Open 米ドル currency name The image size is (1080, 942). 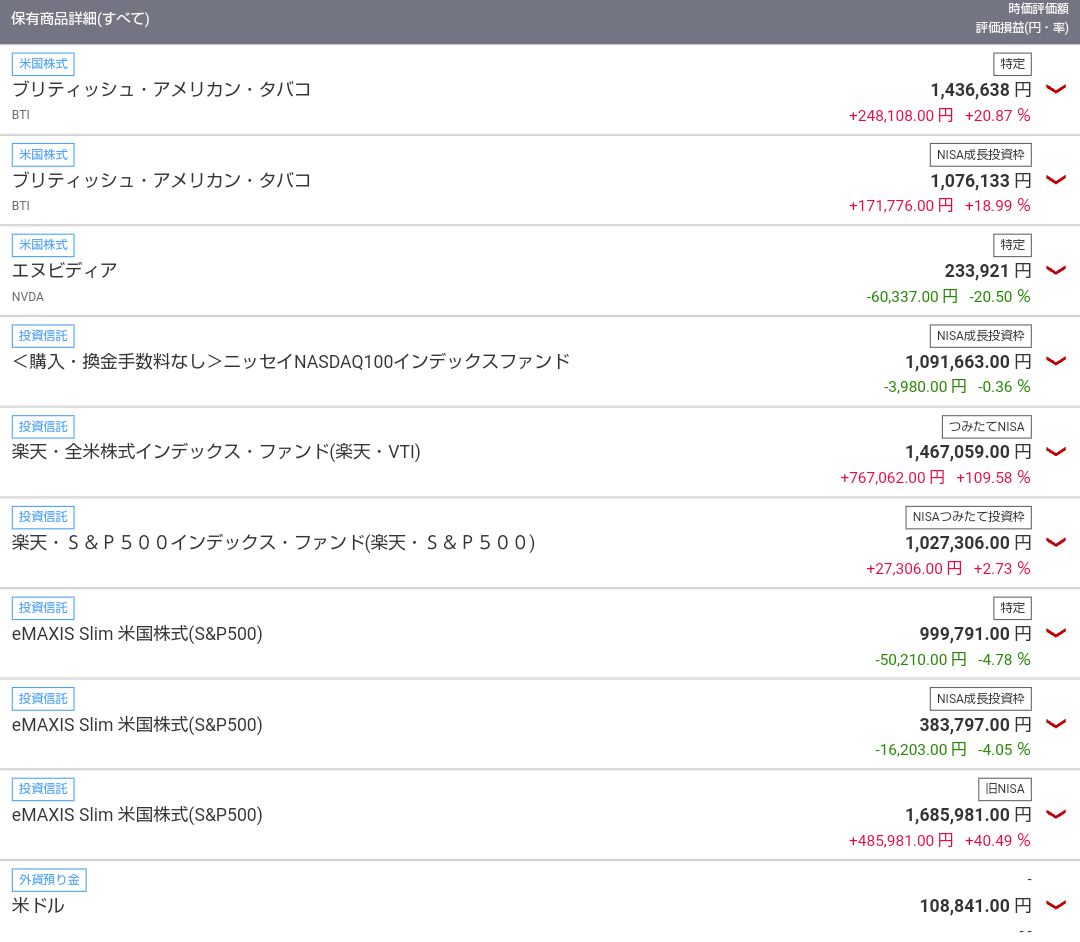[38, 906]
